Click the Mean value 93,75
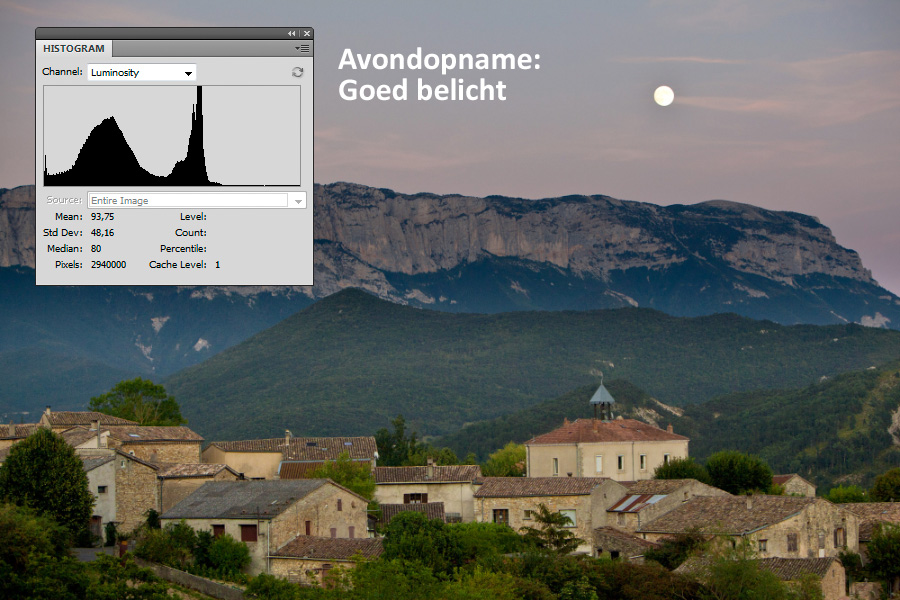The image size is (900, 600). point(102,216)
